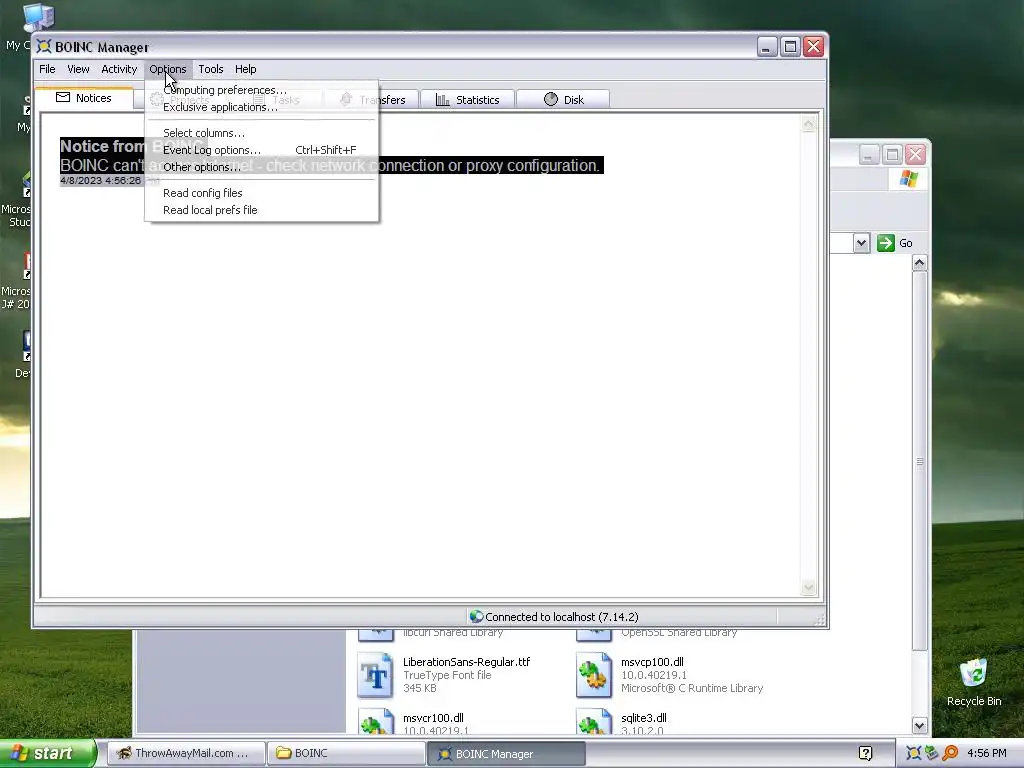This screenshot has height=768, width=1024.
Task: Open the Help menu
Action: coord(246,69)
